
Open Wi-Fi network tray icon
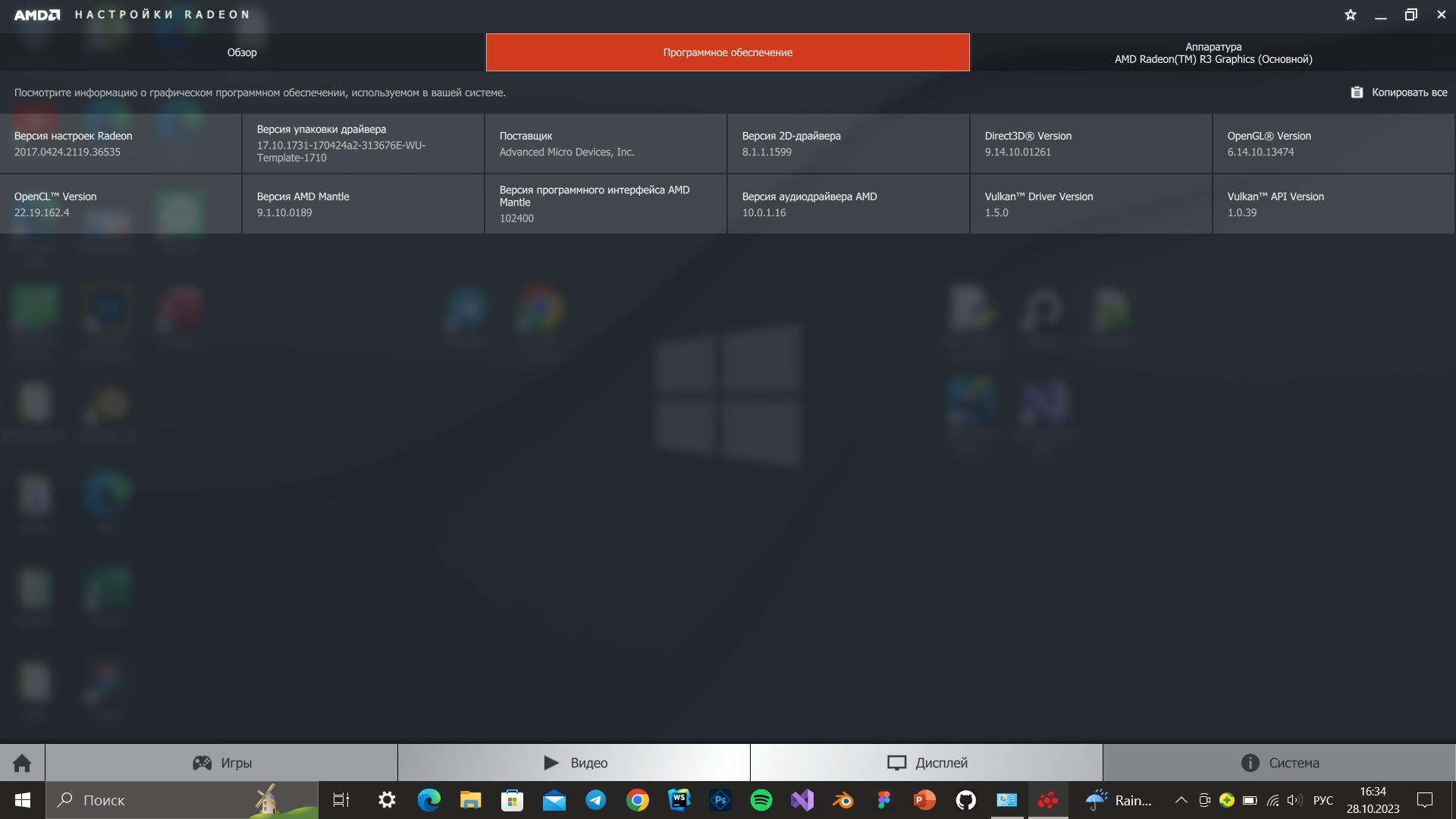pos(1273,800)
